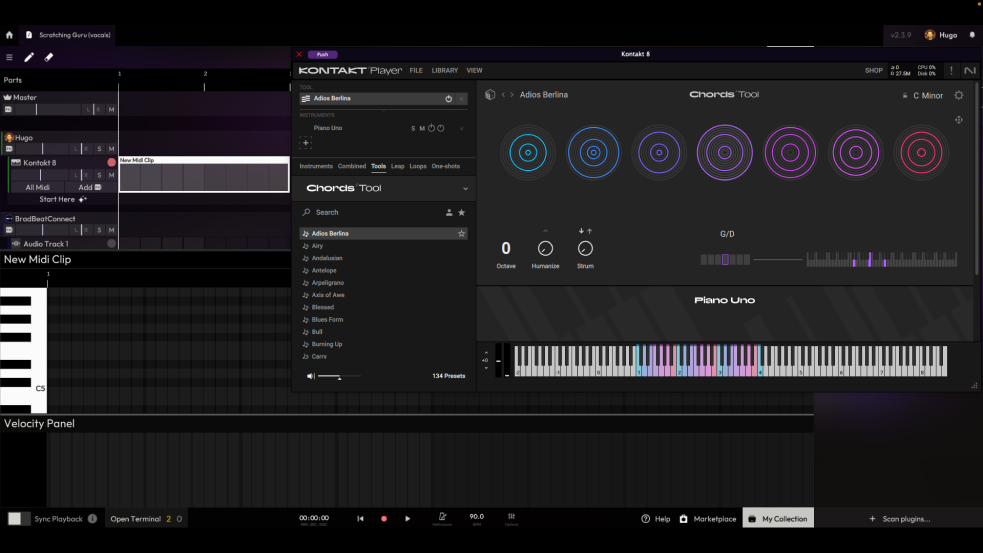
Task: Open the Kontakt FILE menu
Action: pyautogui.click(x=416, y=70)
